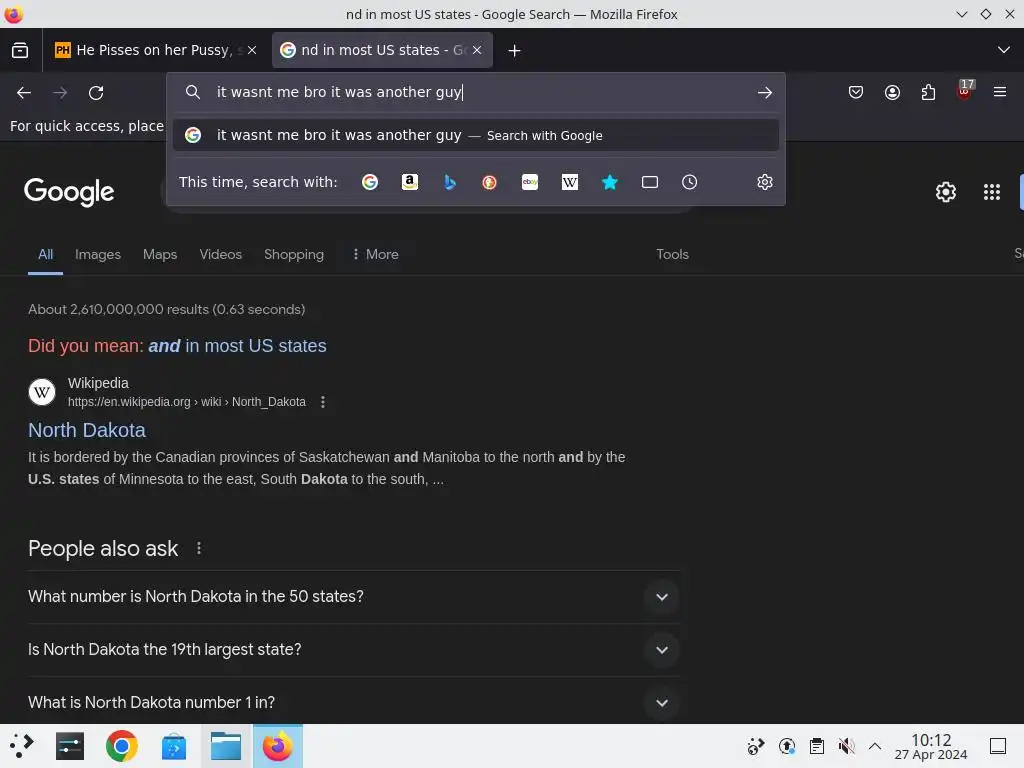Expand 'What number is North Dakota' question
Screen dimensions: 1024x768
pyautogui.click(x=353, y=597)
